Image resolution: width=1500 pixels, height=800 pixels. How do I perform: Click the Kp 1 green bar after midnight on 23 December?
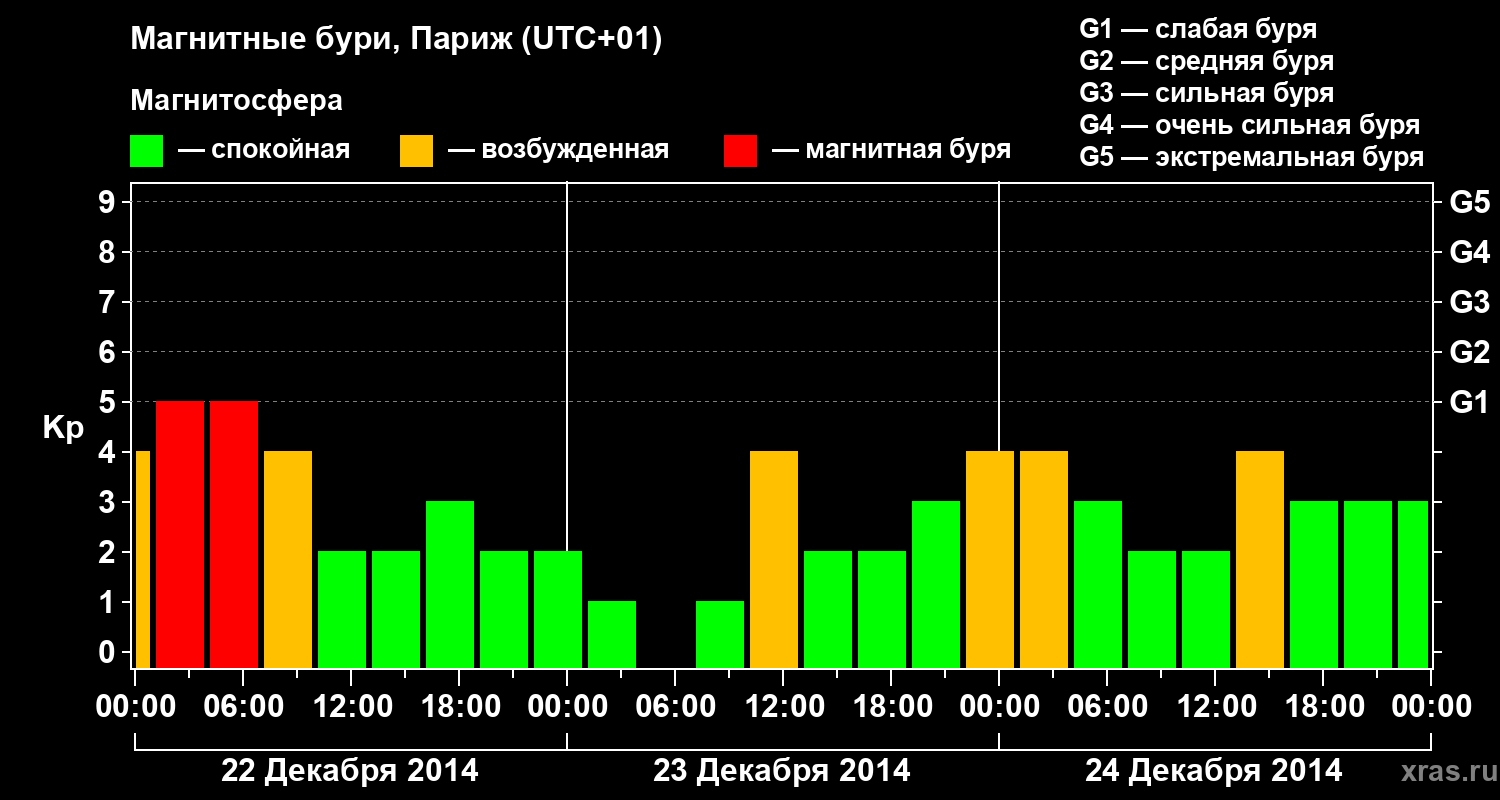point(612,634)
